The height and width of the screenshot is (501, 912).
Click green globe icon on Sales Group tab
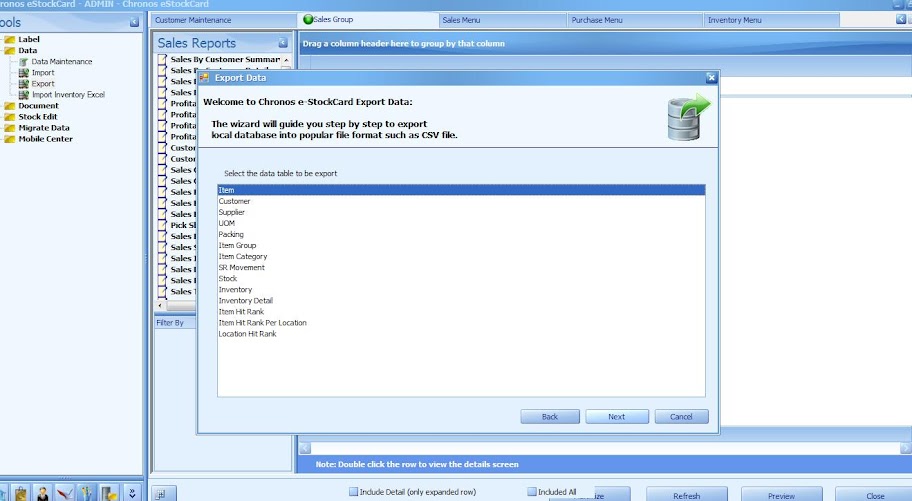coord(308,20)
